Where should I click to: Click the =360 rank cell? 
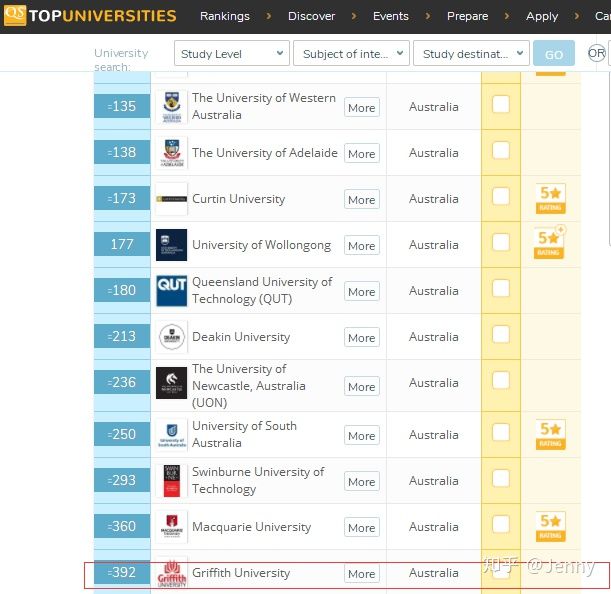[122, 526]
